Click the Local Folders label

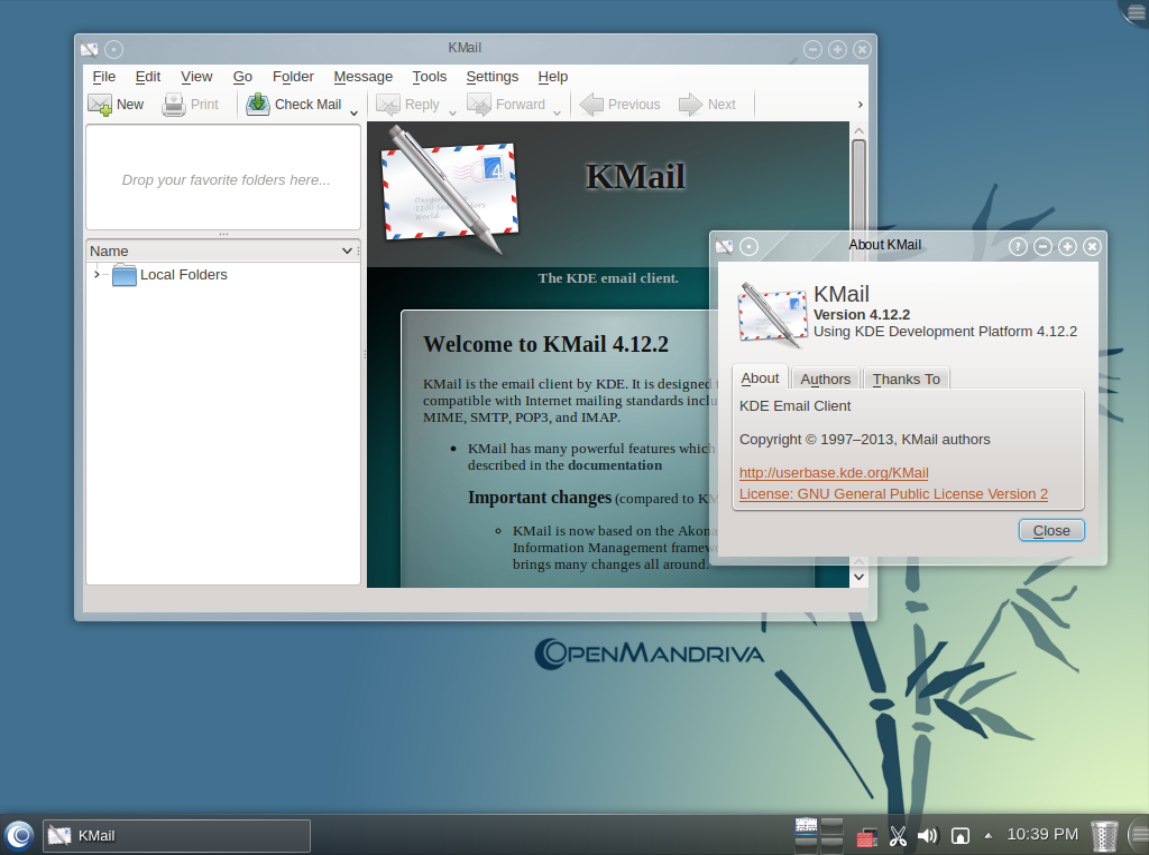coord(183,275)
